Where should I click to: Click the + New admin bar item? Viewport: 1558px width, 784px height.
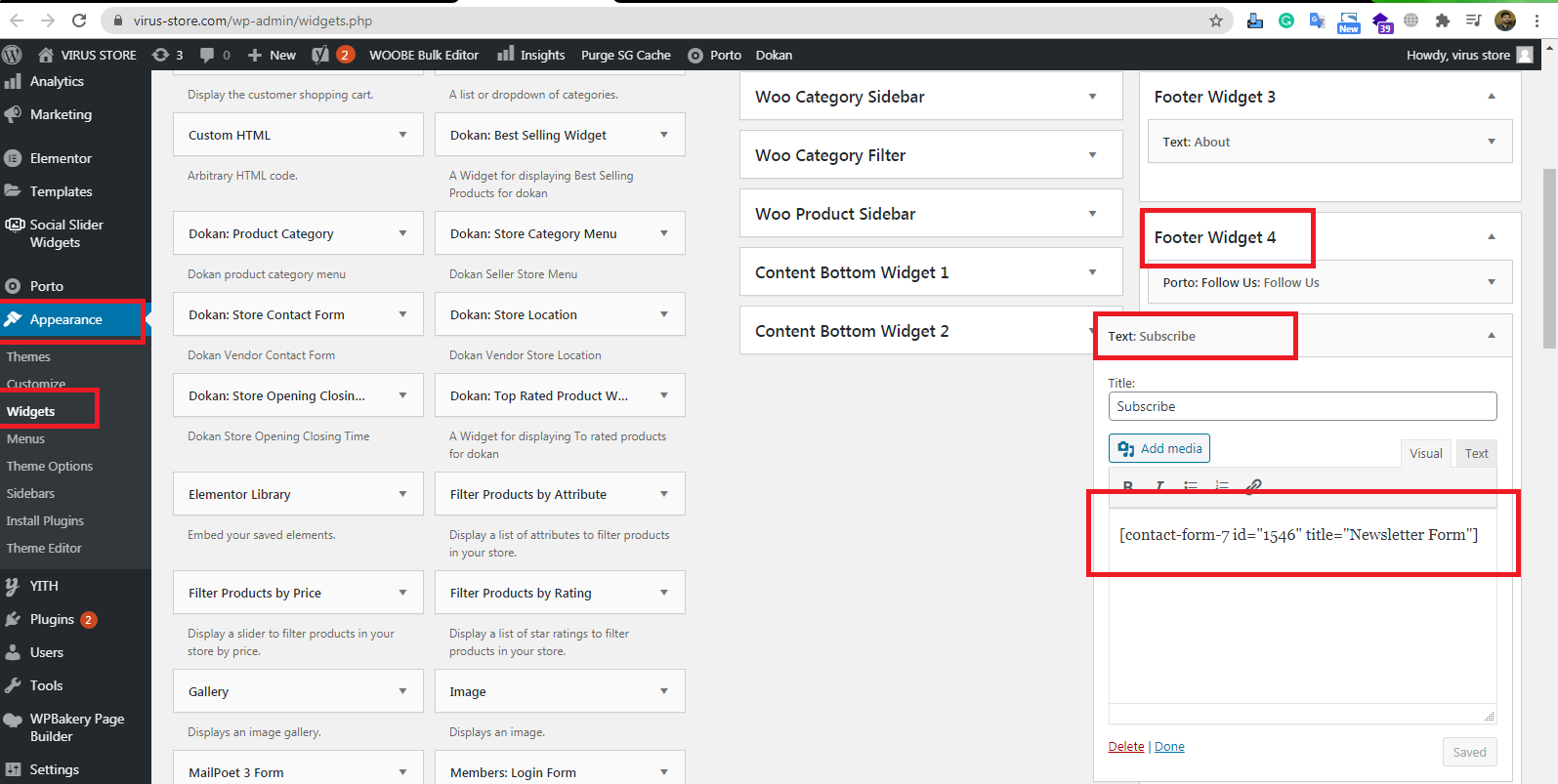[x=272, y=55]
